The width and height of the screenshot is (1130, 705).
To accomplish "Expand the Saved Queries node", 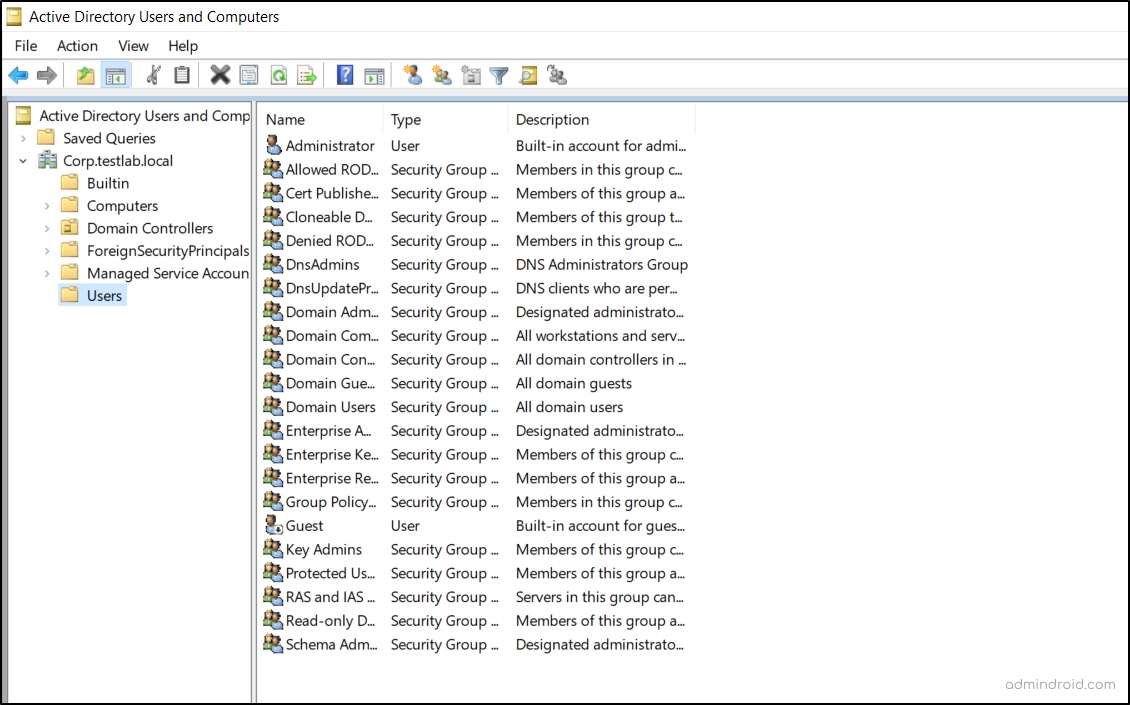I will 22,138.
